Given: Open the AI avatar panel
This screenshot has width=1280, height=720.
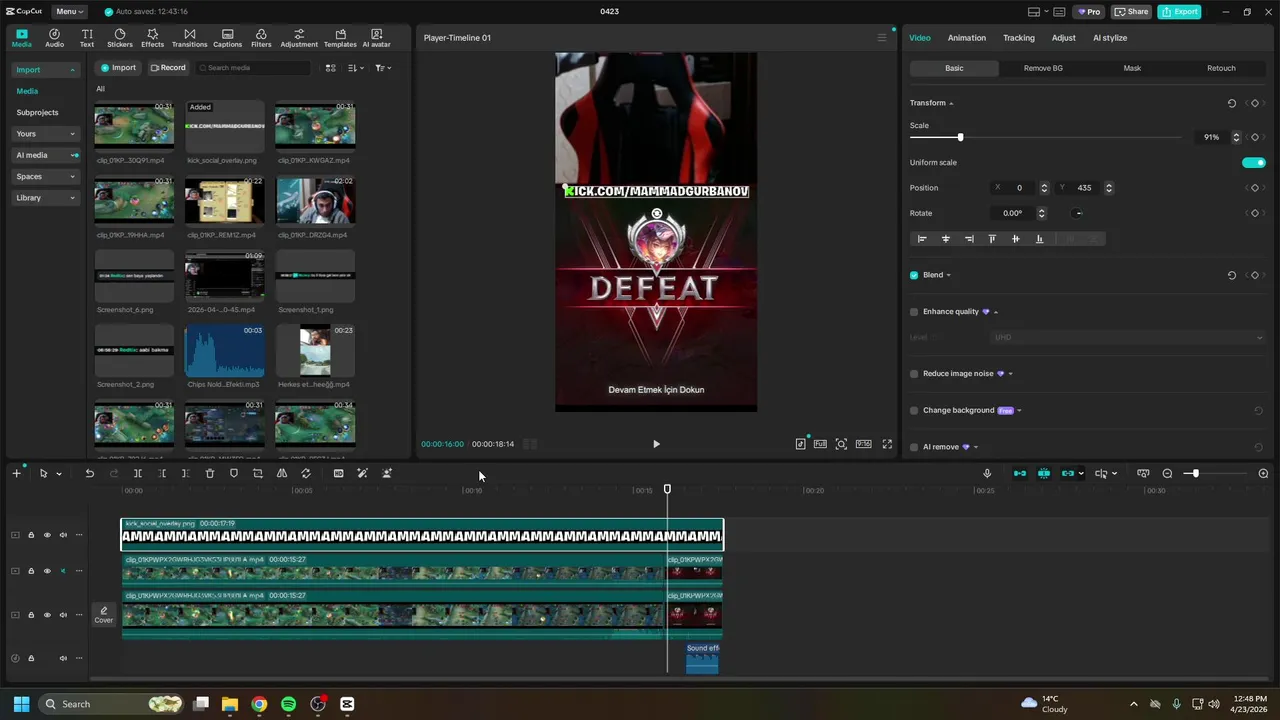Looking at the screenshot, I should click(376, 38).
